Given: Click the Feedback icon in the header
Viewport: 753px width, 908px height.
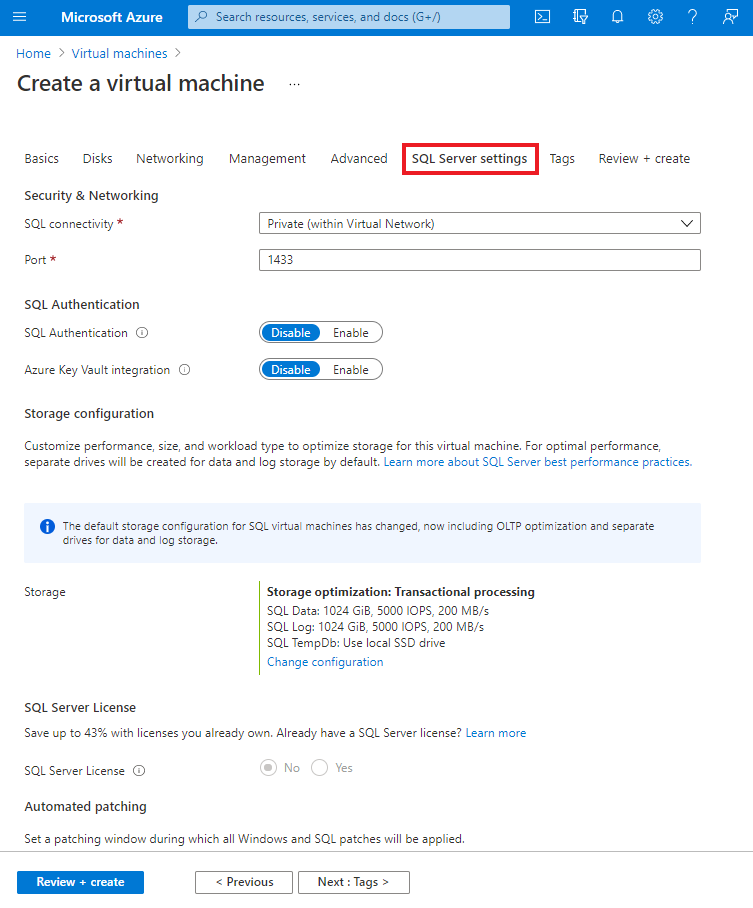Looking at the screenshot, I should pyautogui.click(x=730, y=17).
